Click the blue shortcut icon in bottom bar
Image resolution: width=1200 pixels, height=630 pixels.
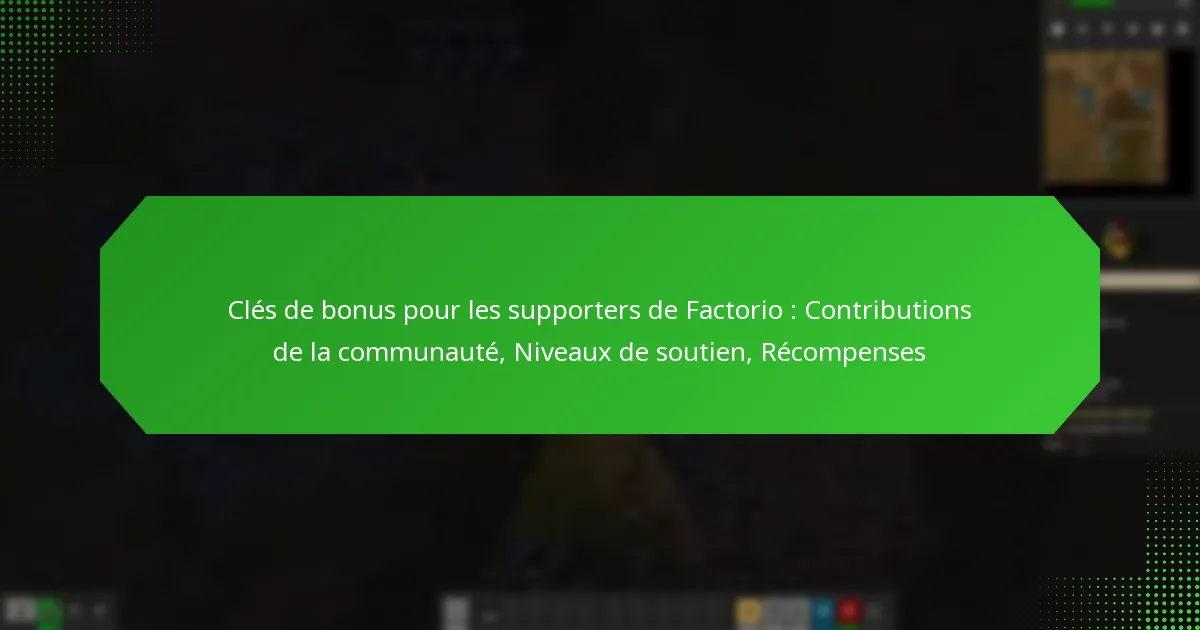[x=822, y=611]
